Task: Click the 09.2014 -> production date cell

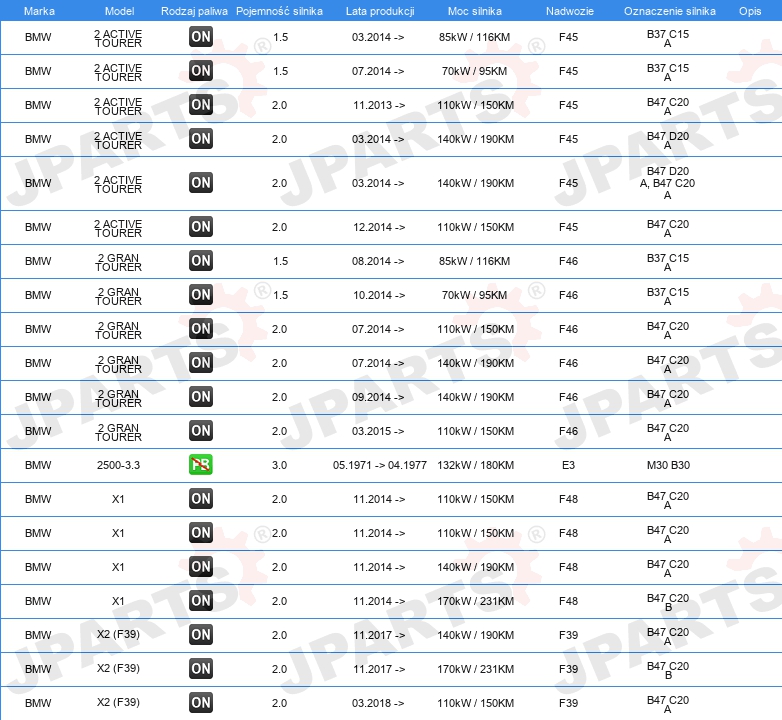Action: pyautogui.click(x=378, y=397)
